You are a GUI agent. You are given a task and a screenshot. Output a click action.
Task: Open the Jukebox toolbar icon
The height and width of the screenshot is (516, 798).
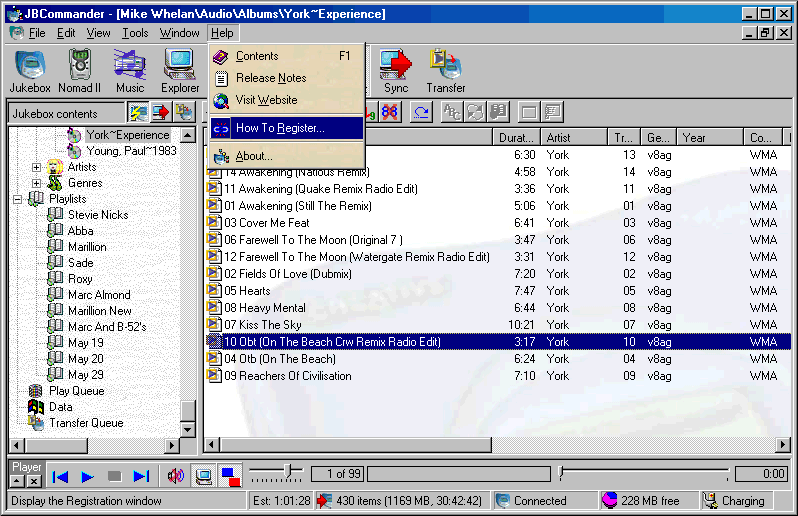[30, 71]
